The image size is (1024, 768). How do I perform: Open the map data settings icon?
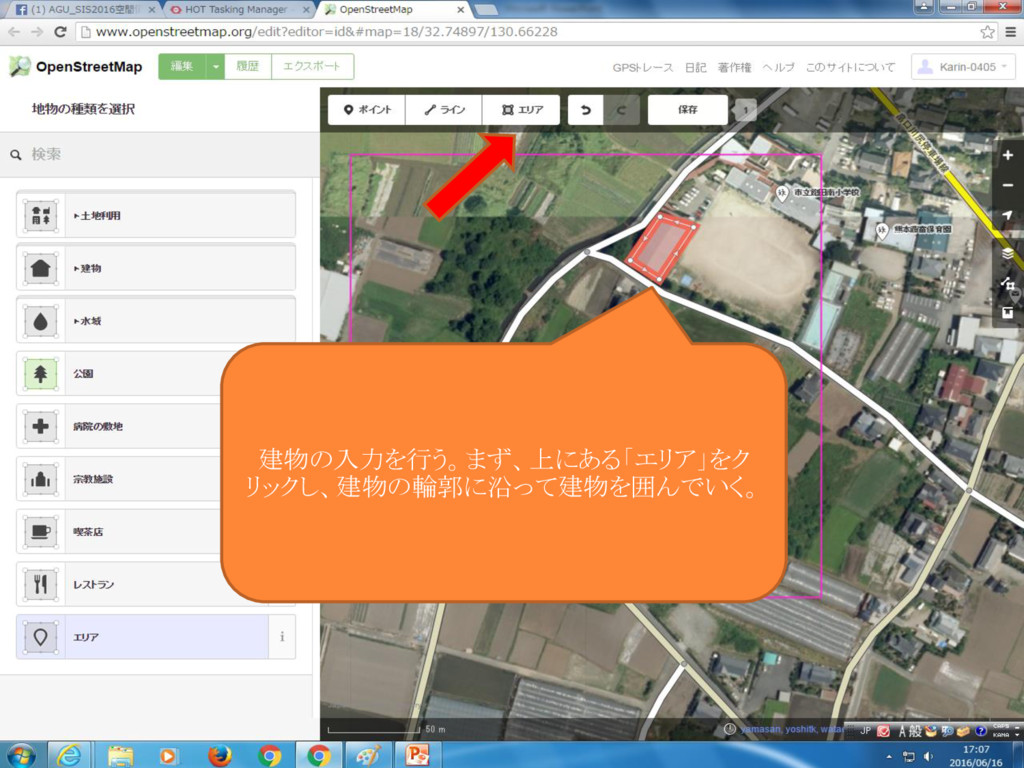click(1008, 283)
